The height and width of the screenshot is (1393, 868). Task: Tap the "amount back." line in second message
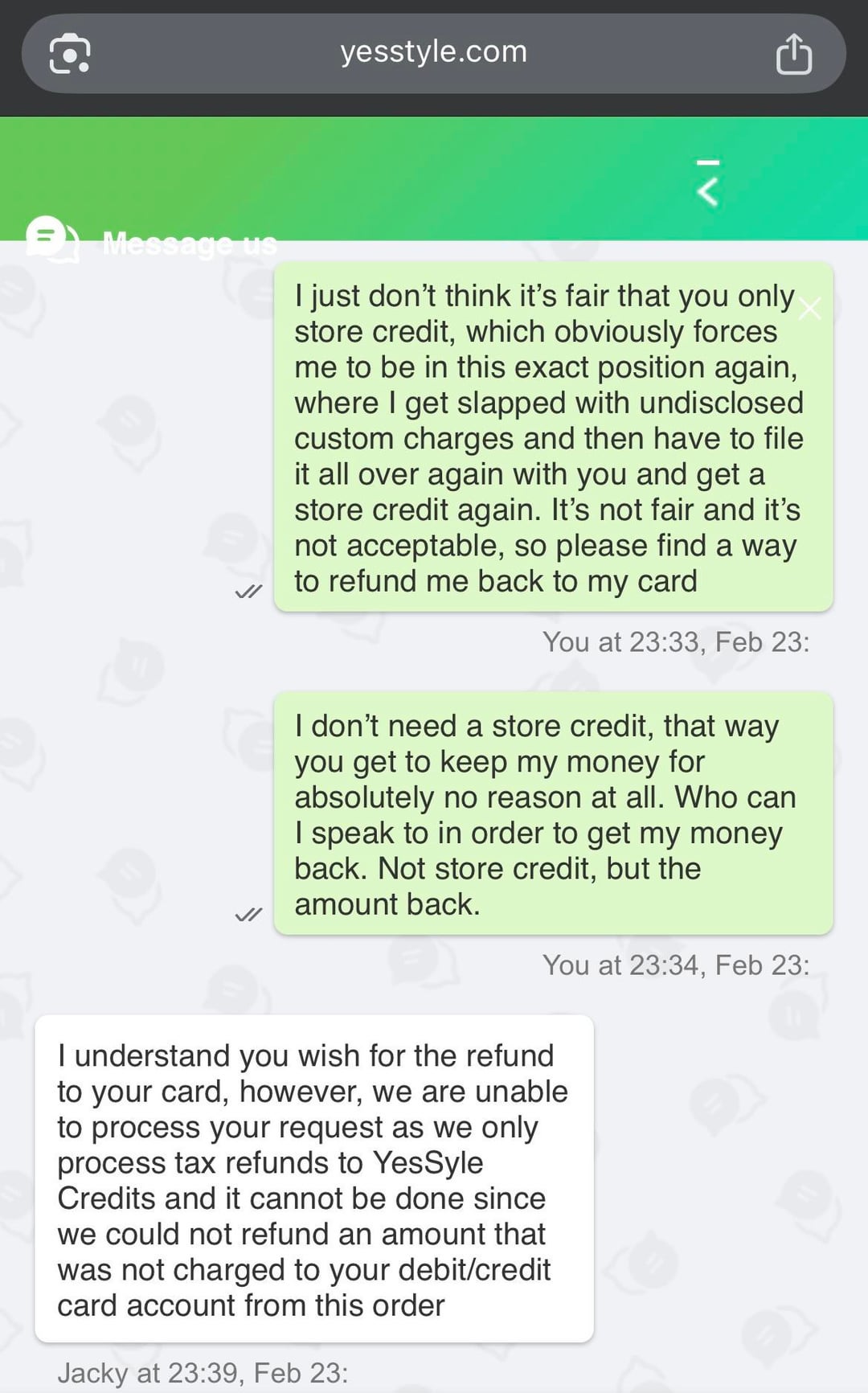(387, 904)
